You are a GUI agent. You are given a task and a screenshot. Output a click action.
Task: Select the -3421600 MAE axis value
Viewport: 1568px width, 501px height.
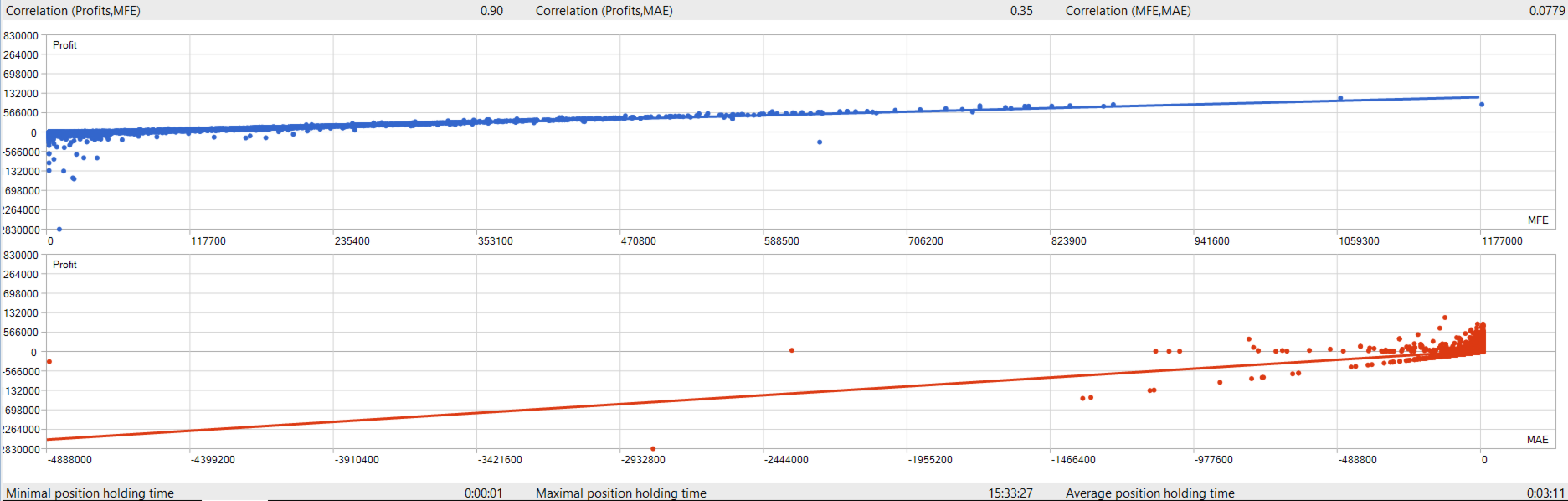pos(500,460)
